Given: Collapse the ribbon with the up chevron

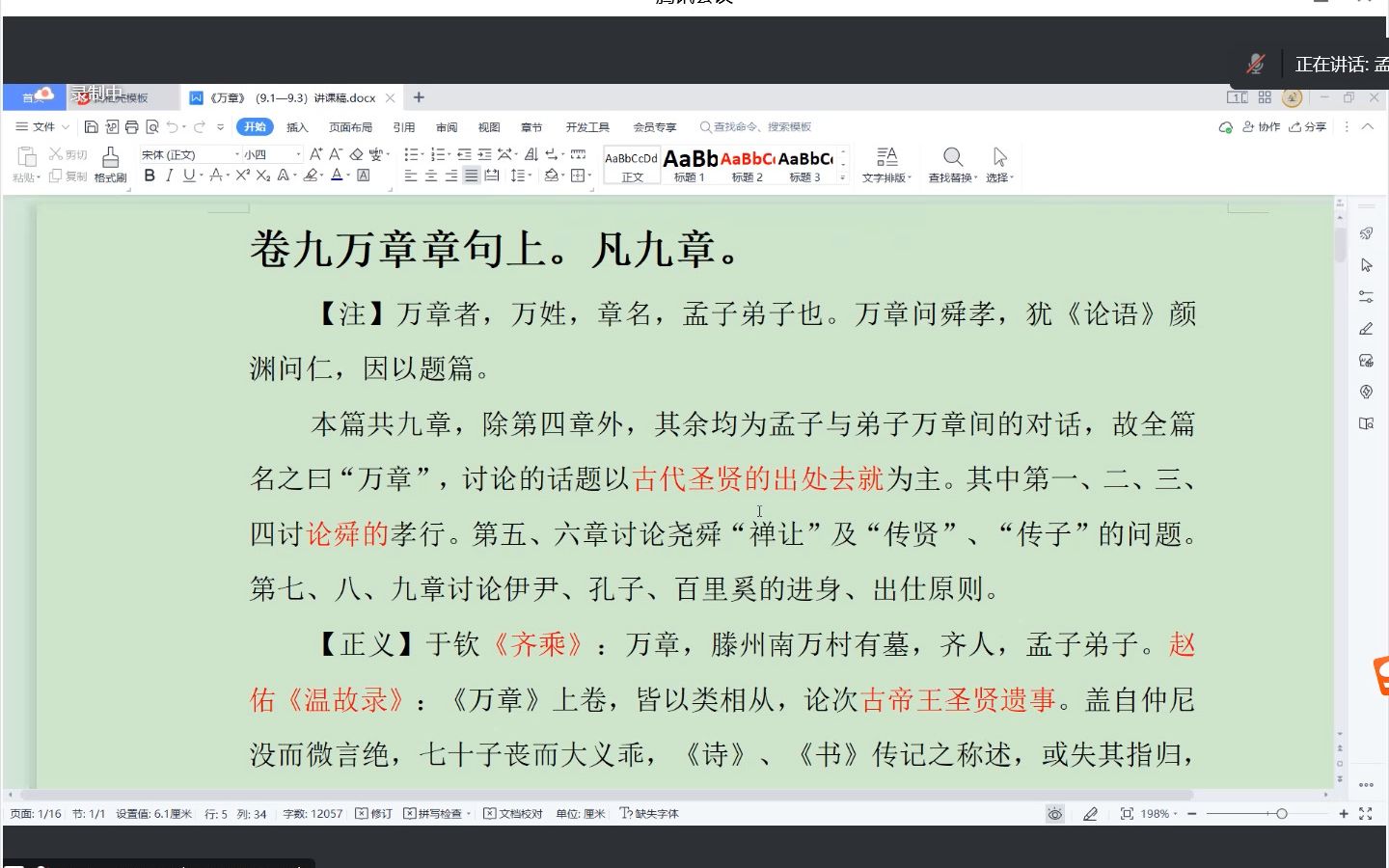Looking at the screenshot, I should pyautogui.click(x=1368, y=126).
